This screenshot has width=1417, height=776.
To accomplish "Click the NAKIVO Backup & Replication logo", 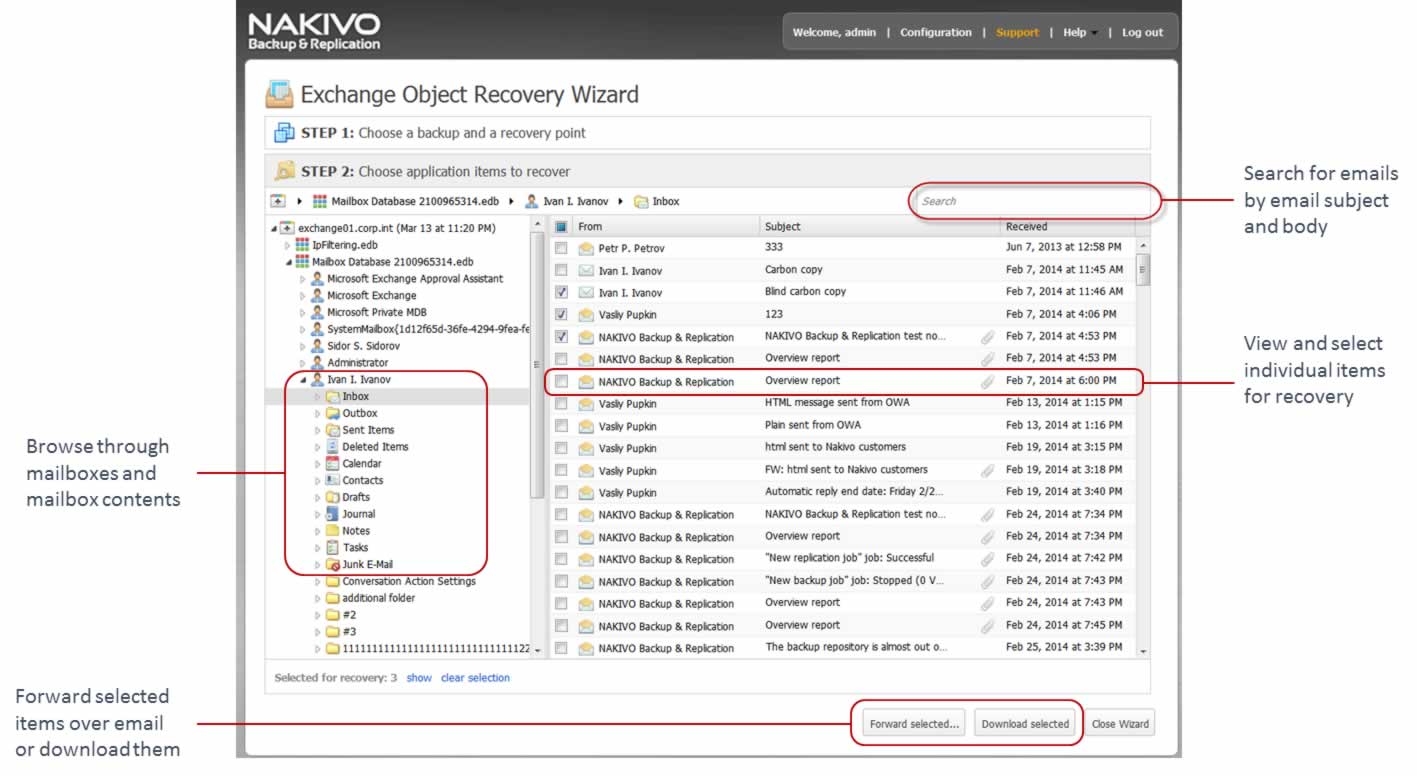I will click(x=314, y=31).
